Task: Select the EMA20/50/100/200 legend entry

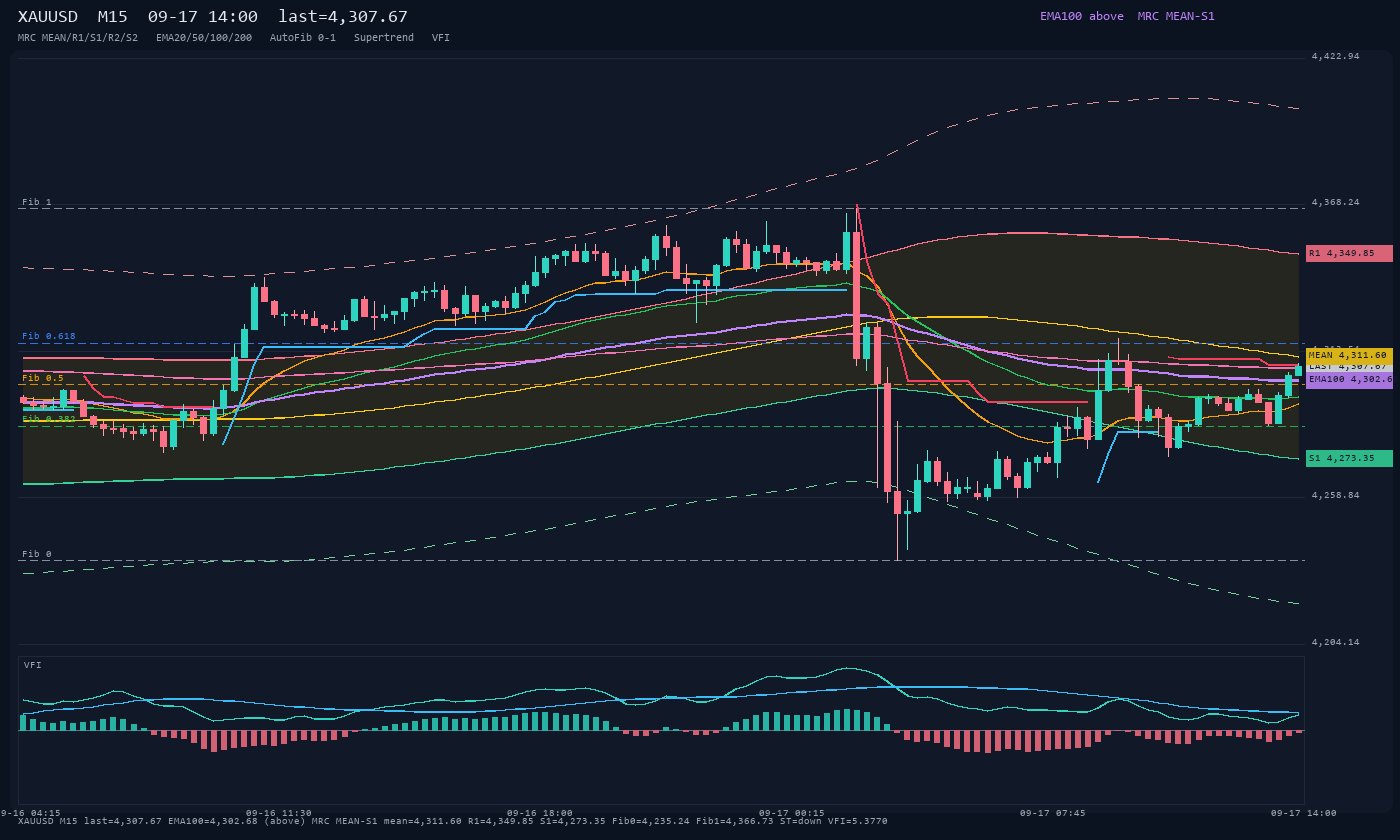Action: tap(204, 37)
